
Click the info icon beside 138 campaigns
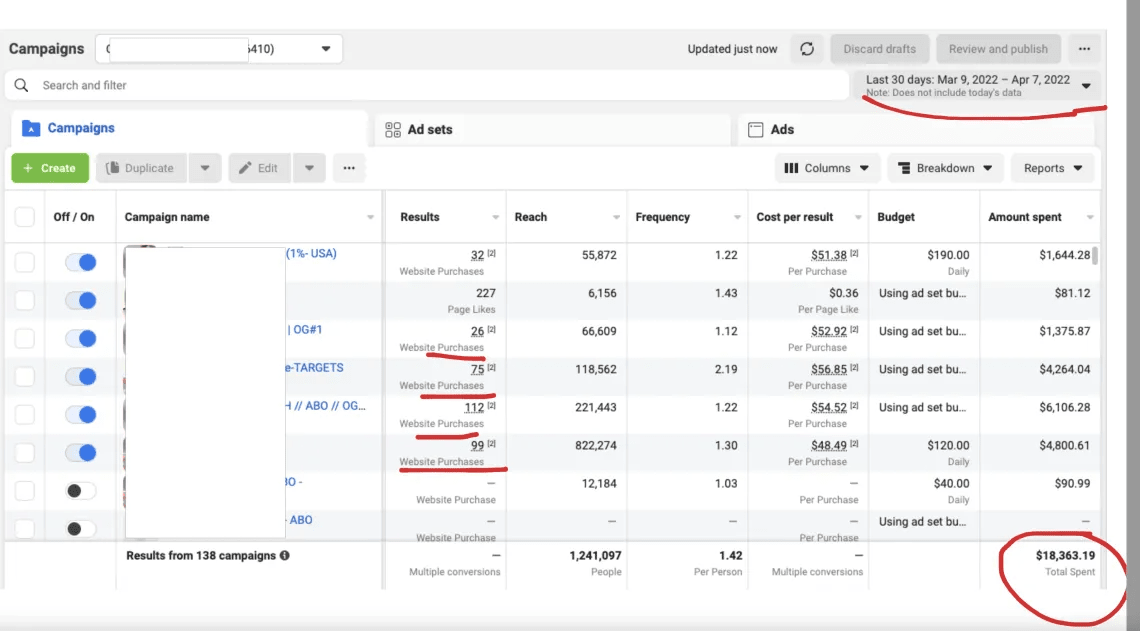[285, 555]
